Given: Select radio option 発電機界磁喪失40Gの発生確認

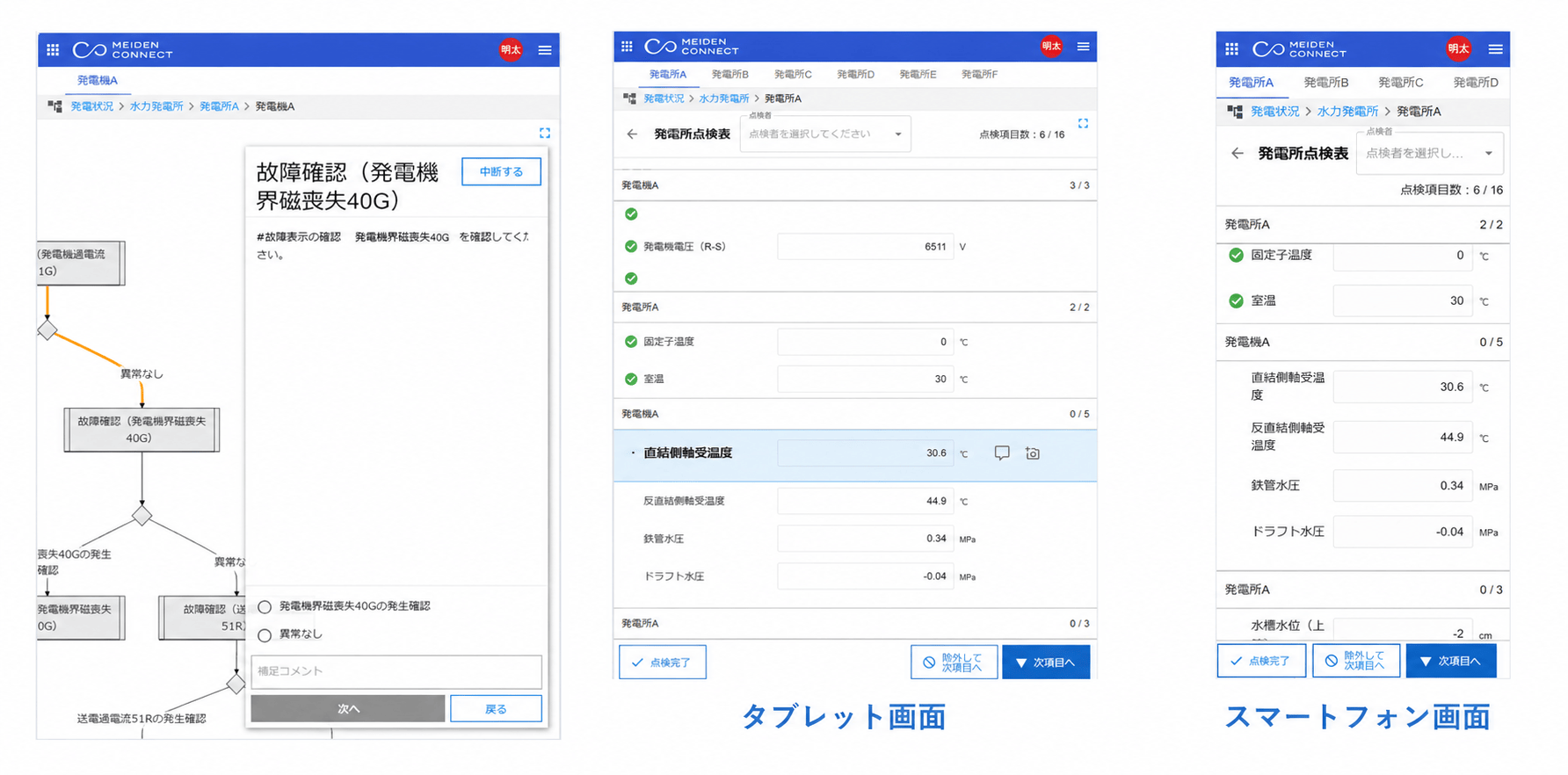Looking at the screenshot, I should 265,607.
